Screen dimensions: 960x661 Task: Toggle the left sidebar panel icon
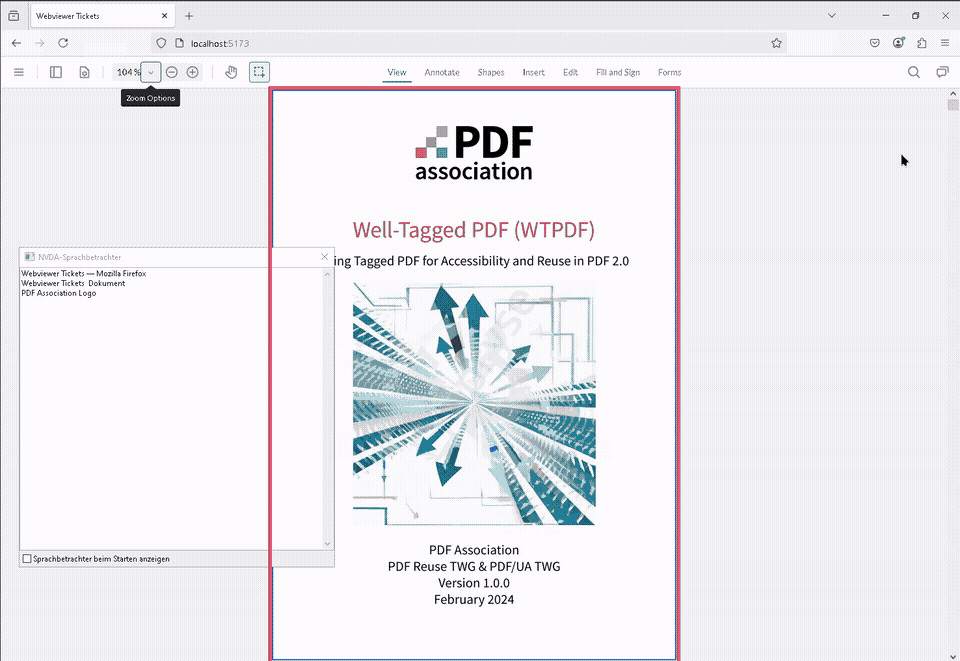coord(56,72)
